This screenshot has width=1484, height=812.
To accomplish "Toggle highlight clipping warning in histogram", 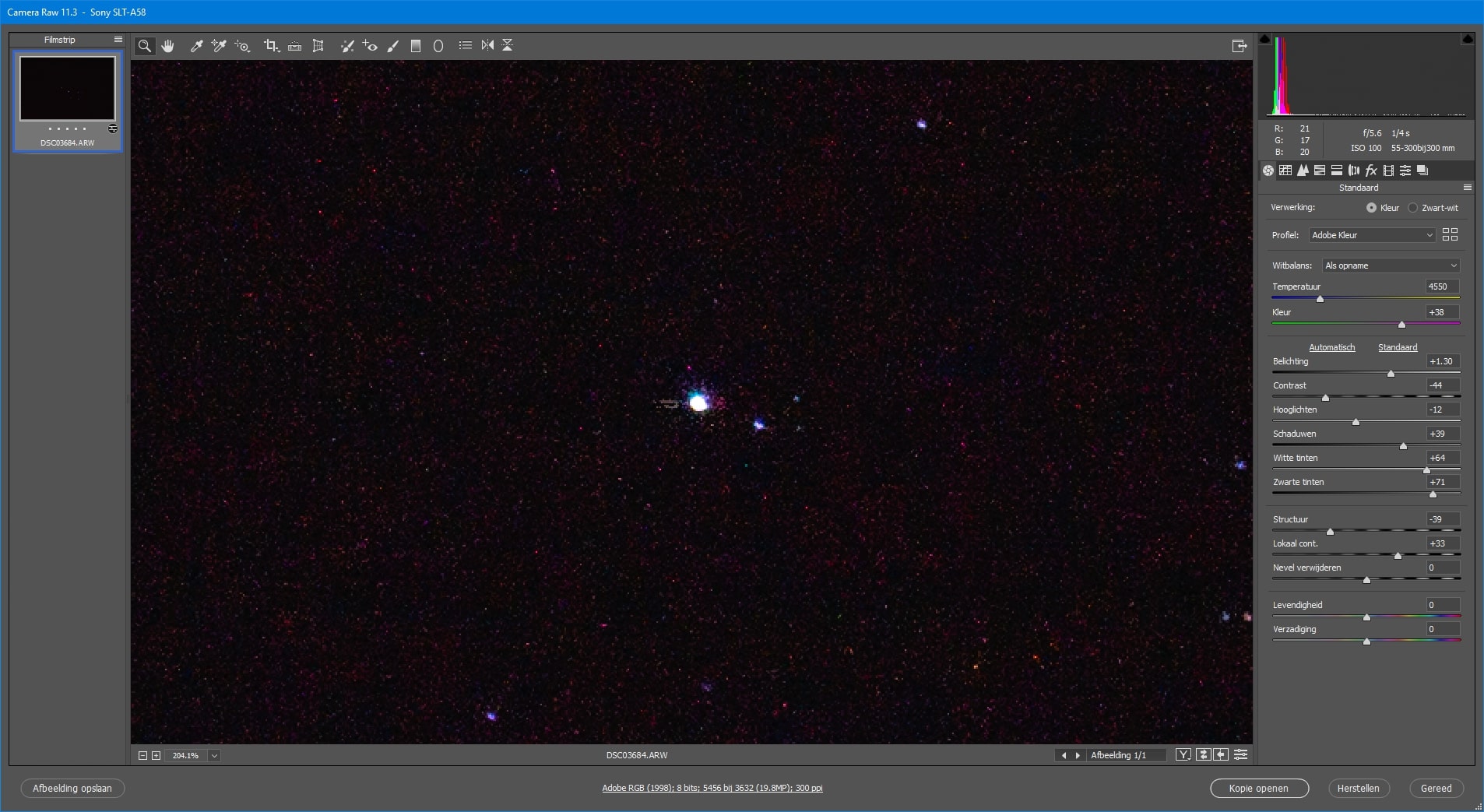I will [1468, 38].
